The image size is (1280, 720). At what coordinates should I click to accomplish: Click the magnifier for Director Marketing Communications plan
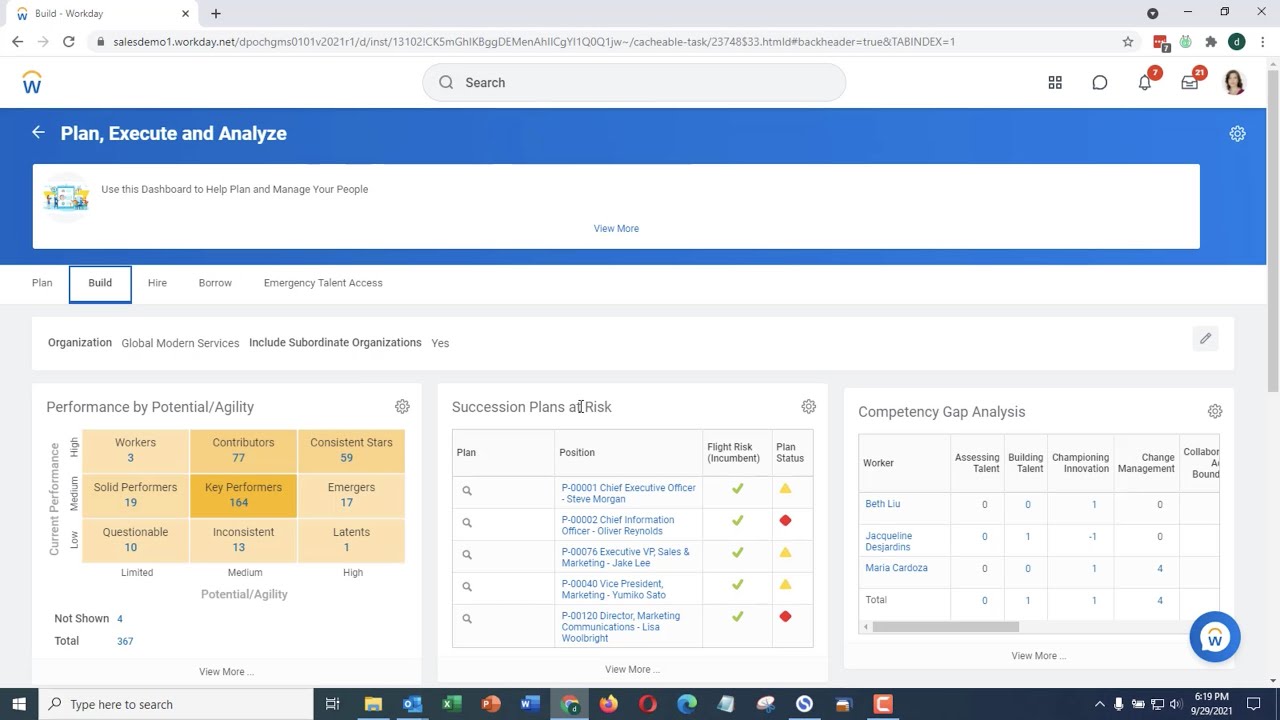point(466,619)
